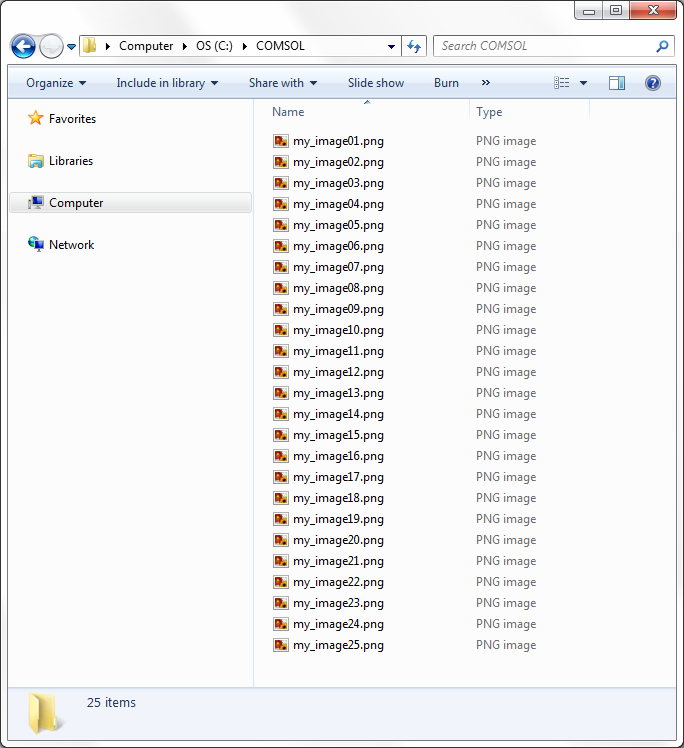Select file name my_image08.png
Screen dimensions: 684x748
point(338,288)
